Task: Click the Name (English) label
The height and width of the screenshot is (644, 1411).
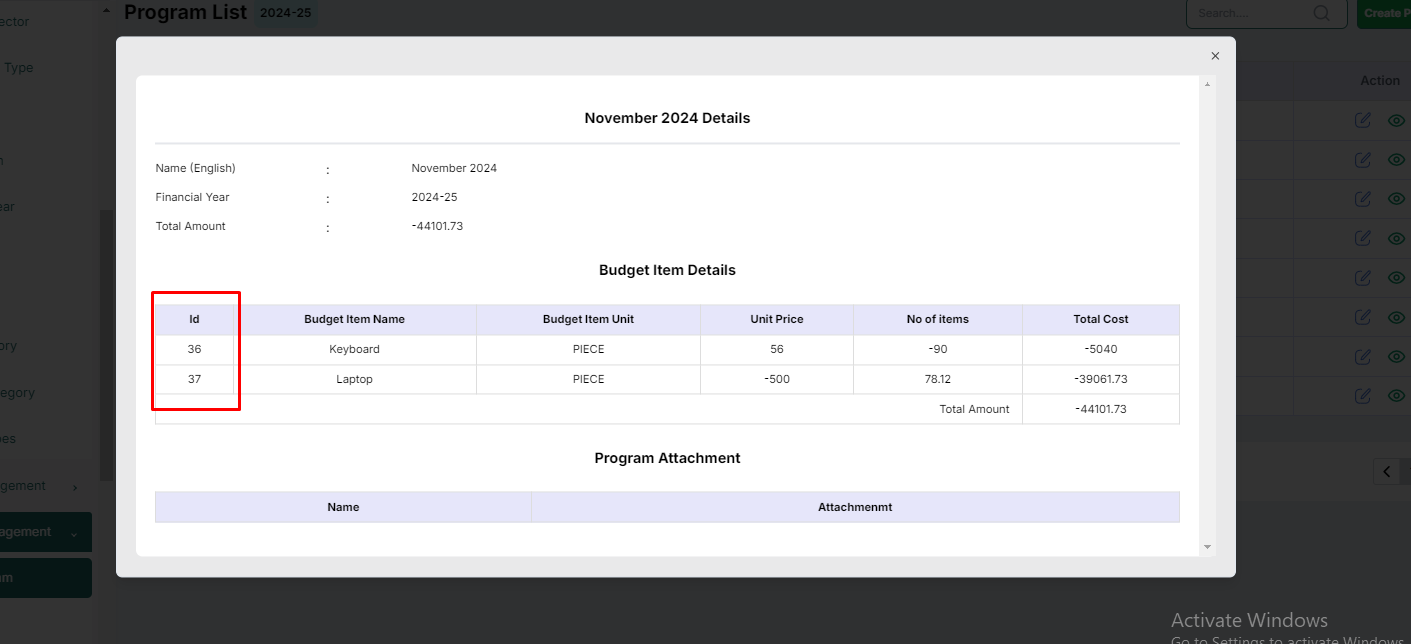Action: tap(196, 168)
